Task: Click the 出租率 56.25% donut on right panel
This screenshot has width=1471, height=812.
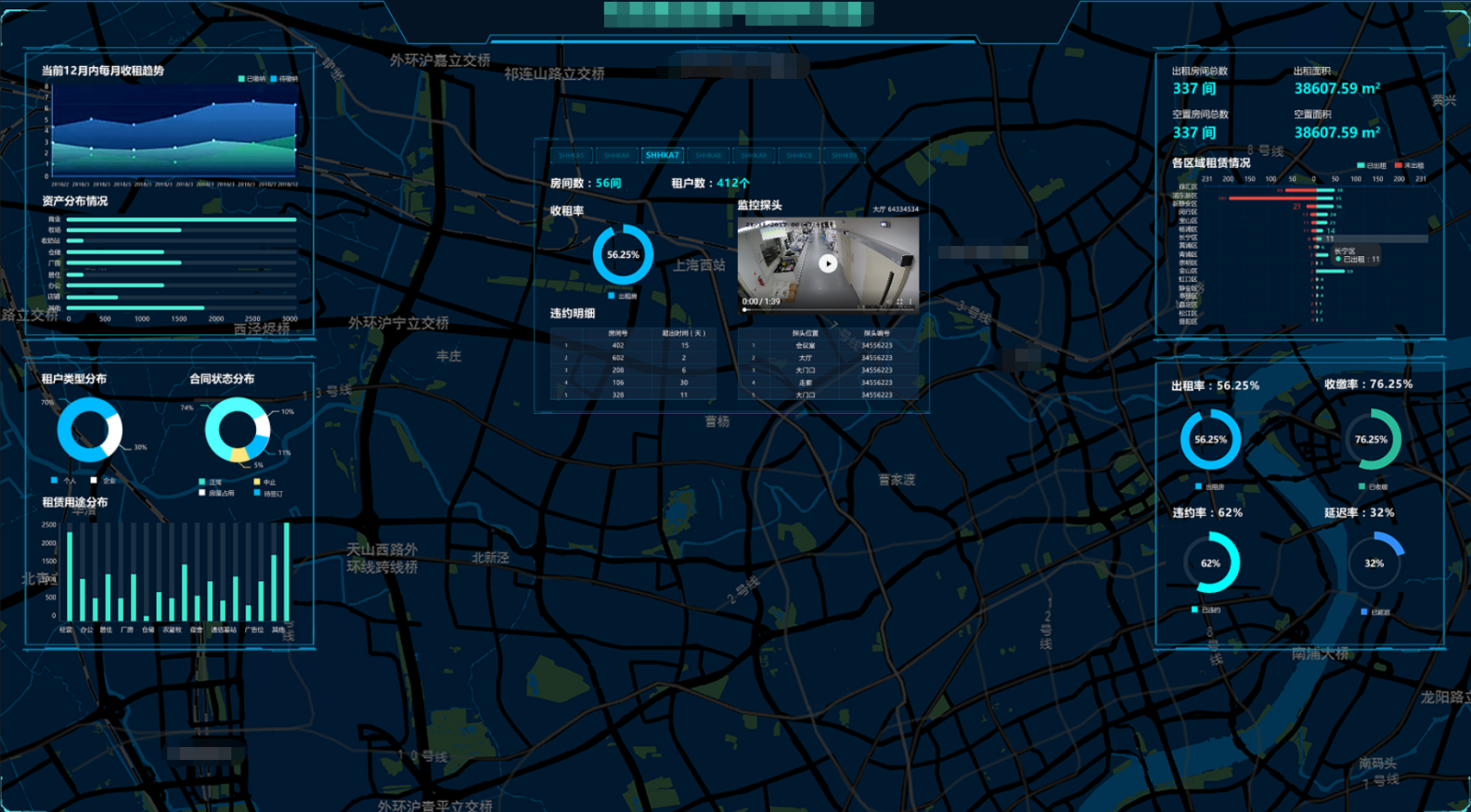Action: tap(1210, 439)
